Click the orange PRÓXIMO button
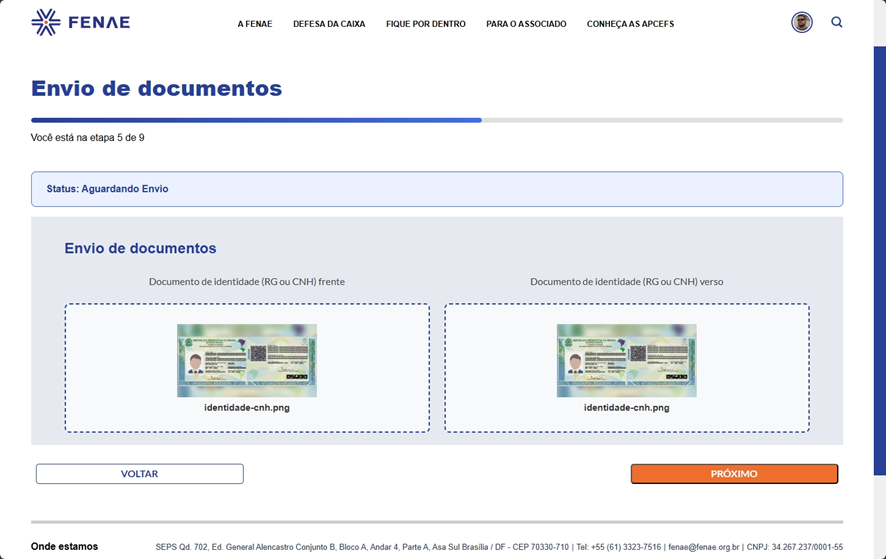886x559 pixels. pos(734,474)
